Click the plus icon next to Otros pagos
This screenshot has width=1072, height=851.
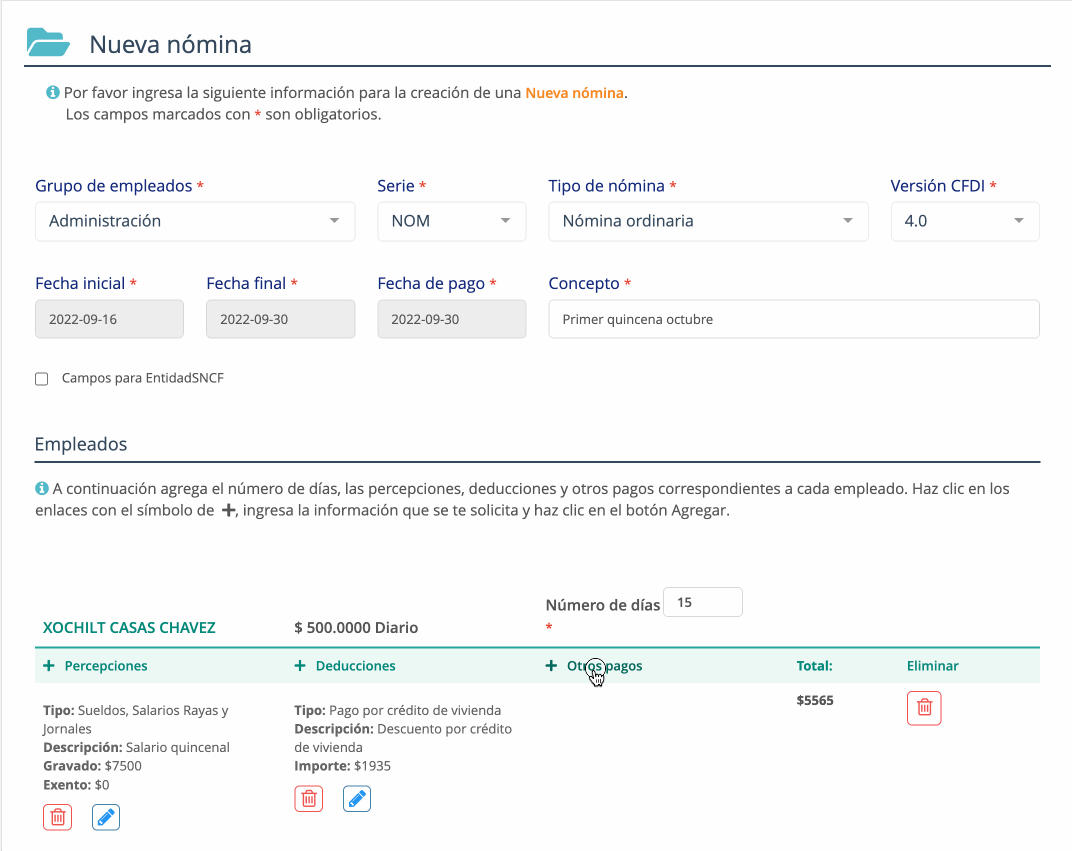point(551,666)
